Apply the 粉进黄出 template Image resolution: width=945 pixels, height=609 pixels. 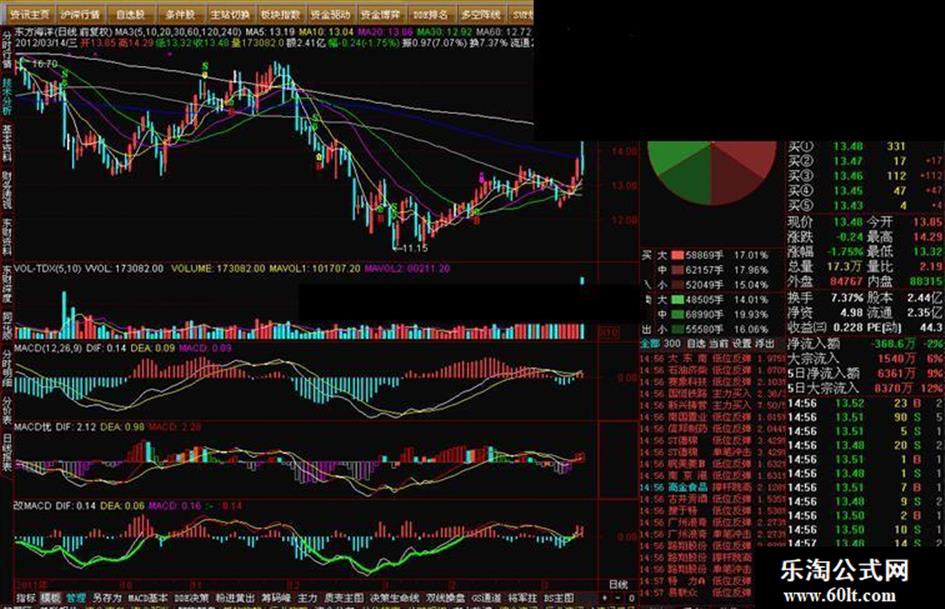pyautogui.click(x=235, y=598)
